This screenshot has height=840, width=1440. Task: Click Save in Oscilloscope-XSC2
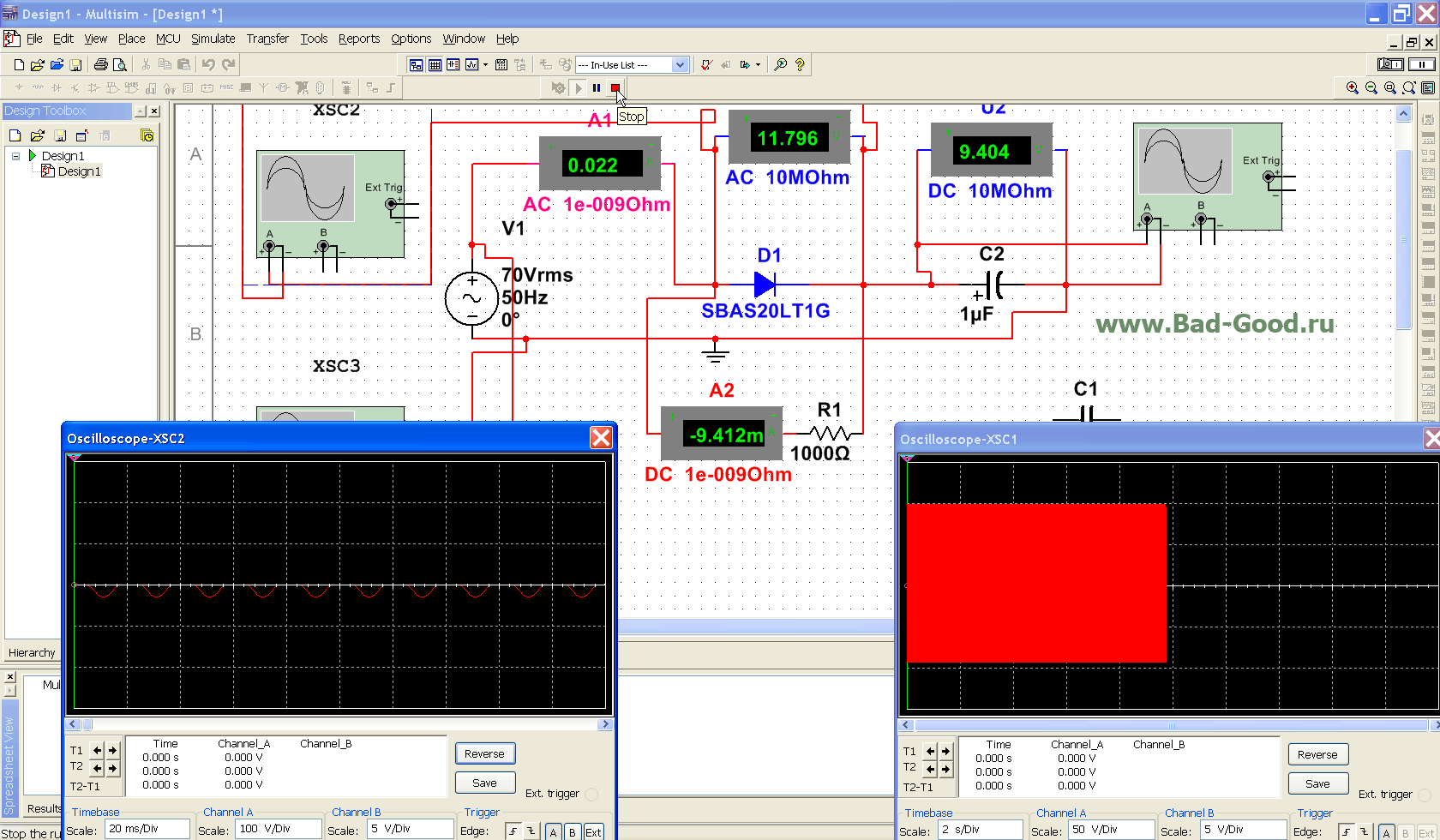pos(484,783)
